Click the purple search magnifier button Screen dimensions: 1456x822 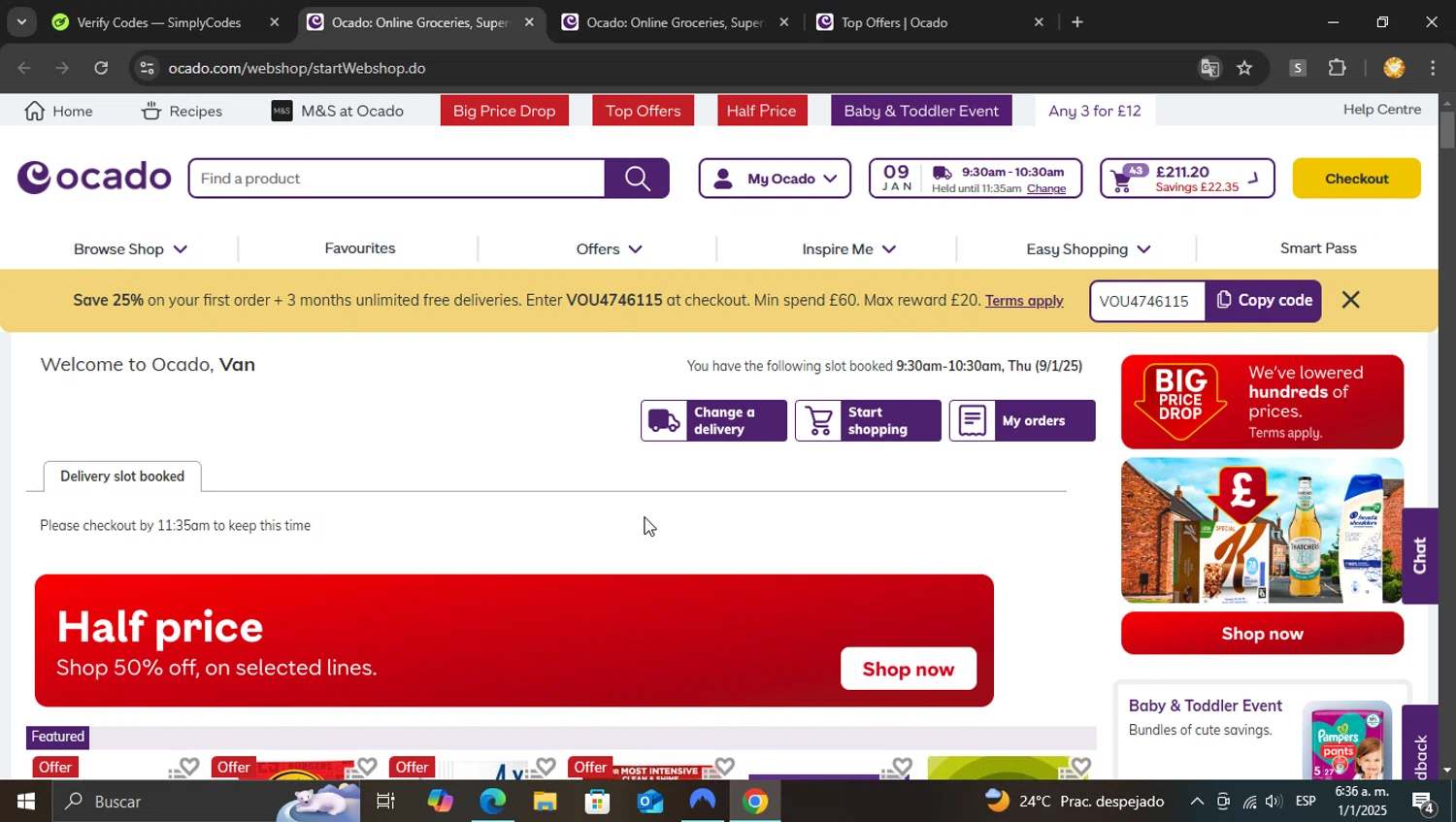(x=637, y=179)
